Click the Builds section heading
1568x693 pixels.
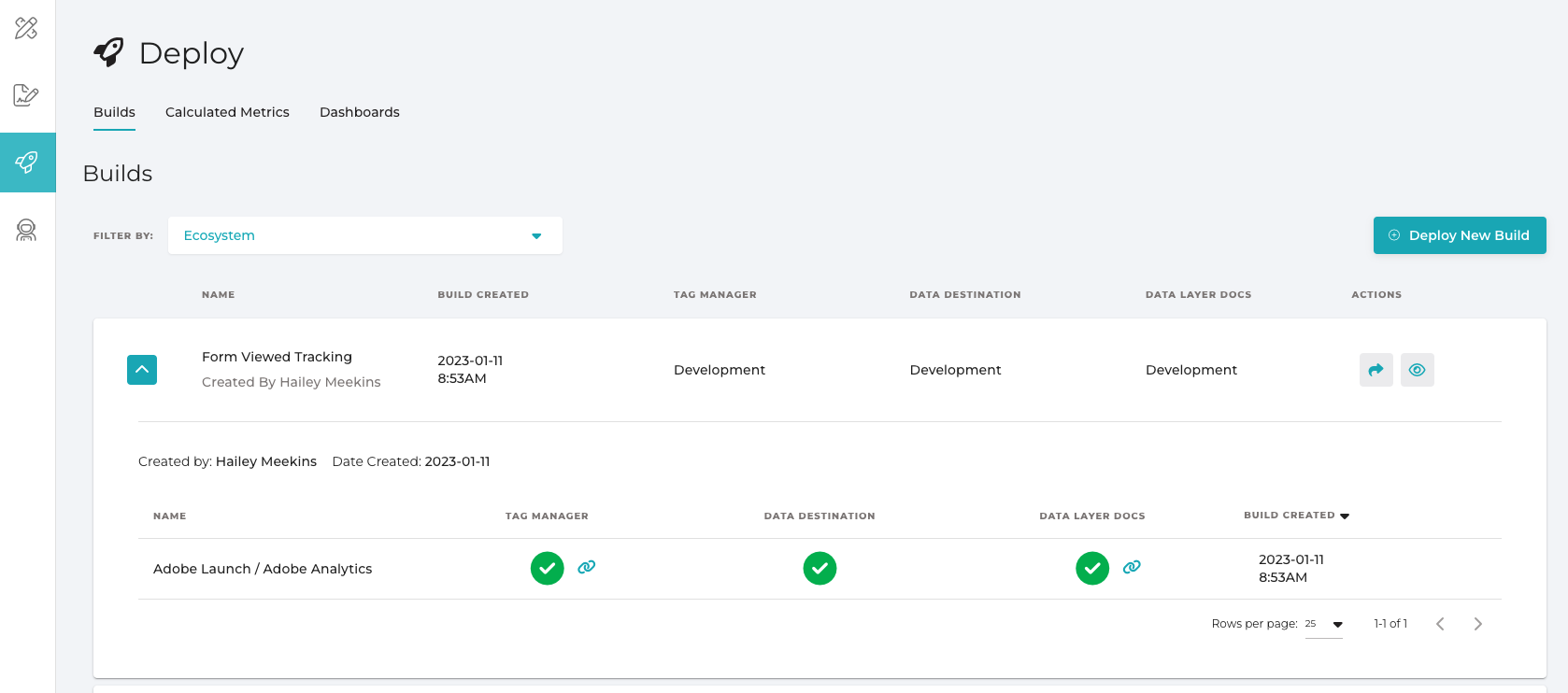tap(118, 174)
